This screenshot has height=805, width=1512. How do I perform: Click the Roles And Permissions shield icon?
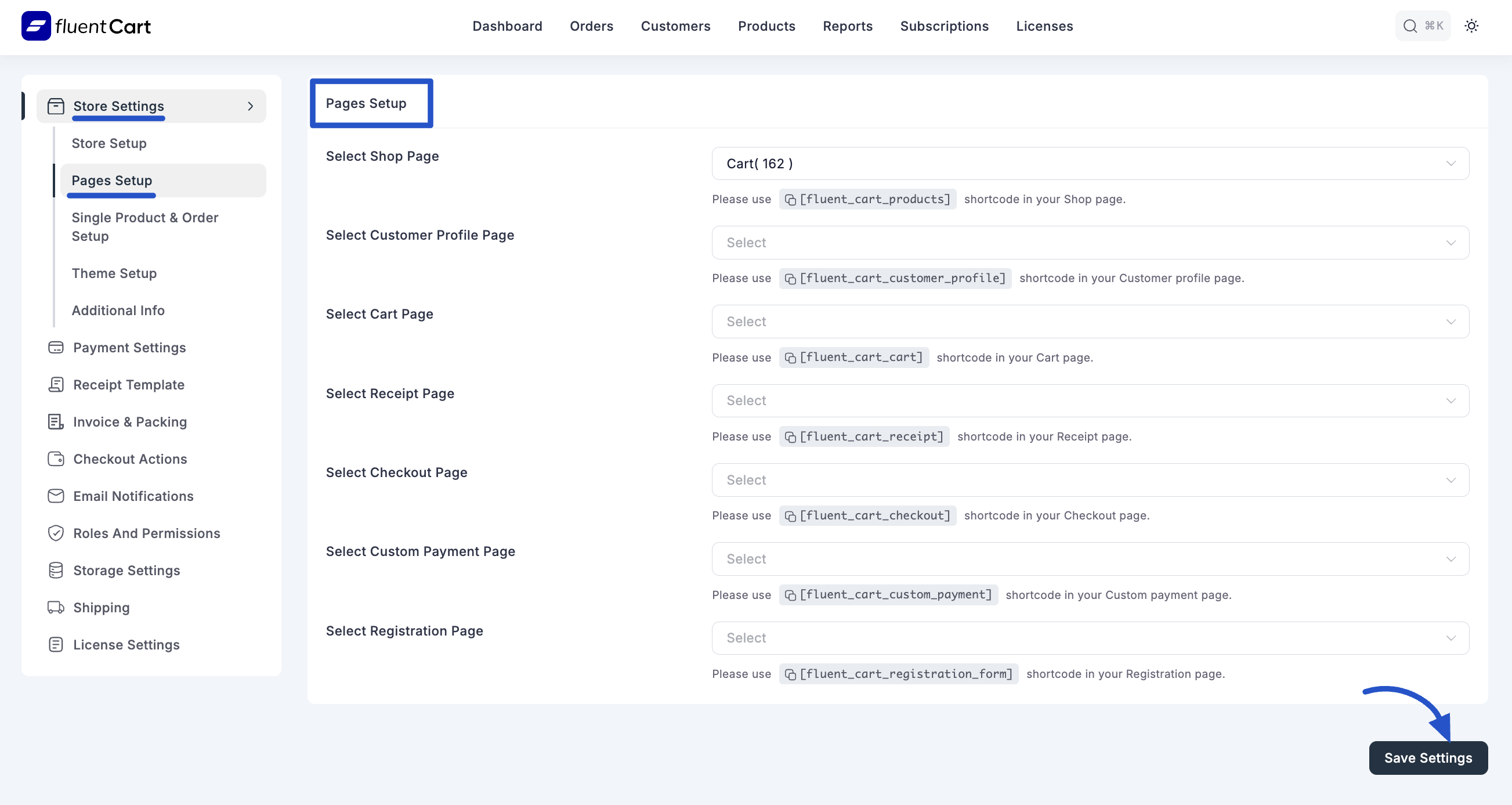tap(56, 533)
